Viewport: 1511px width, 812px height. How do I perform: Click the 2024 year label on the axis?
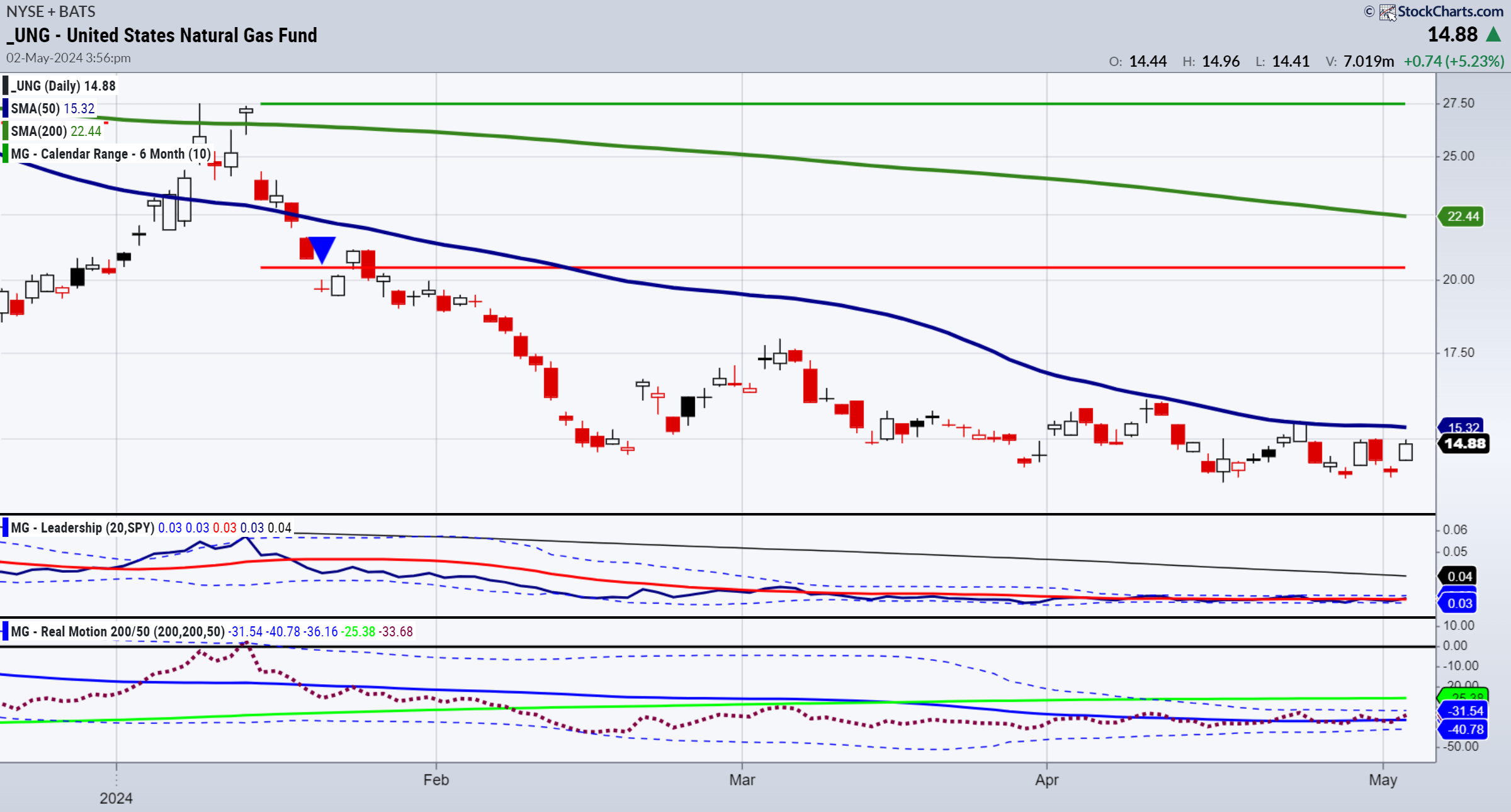point(116,798)
